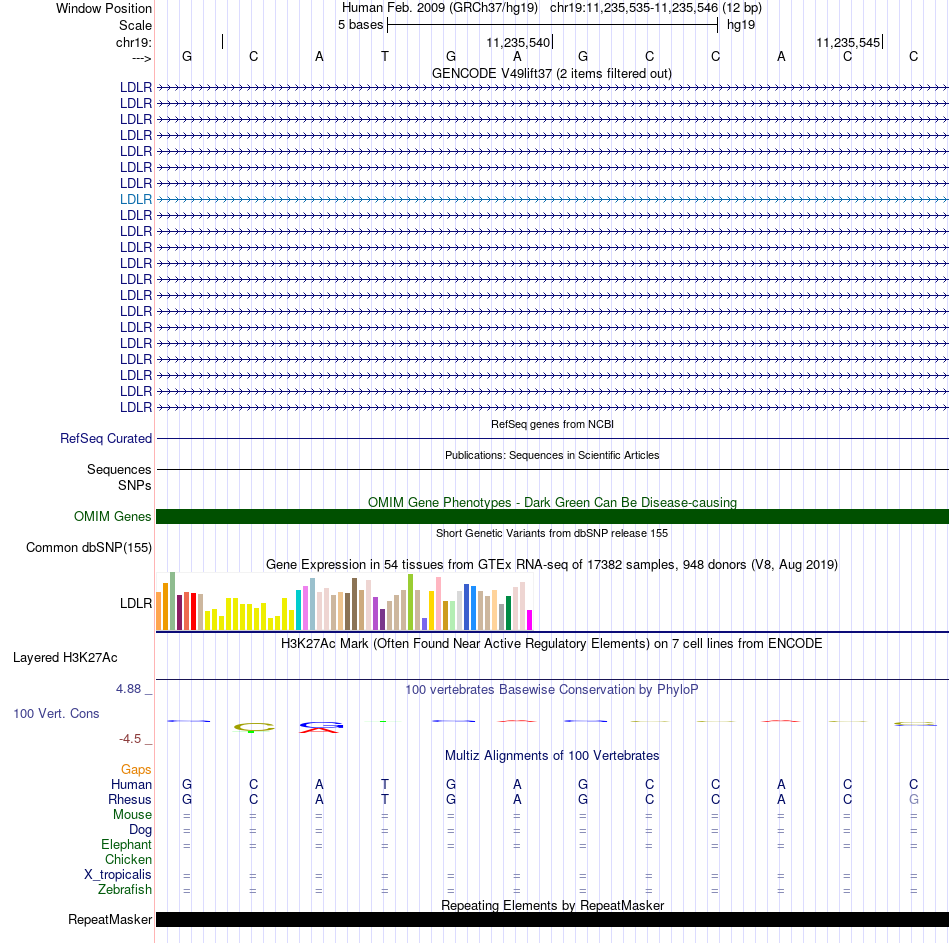
Task: Select the Rhesus alignment row label
Action: (130, 799)
